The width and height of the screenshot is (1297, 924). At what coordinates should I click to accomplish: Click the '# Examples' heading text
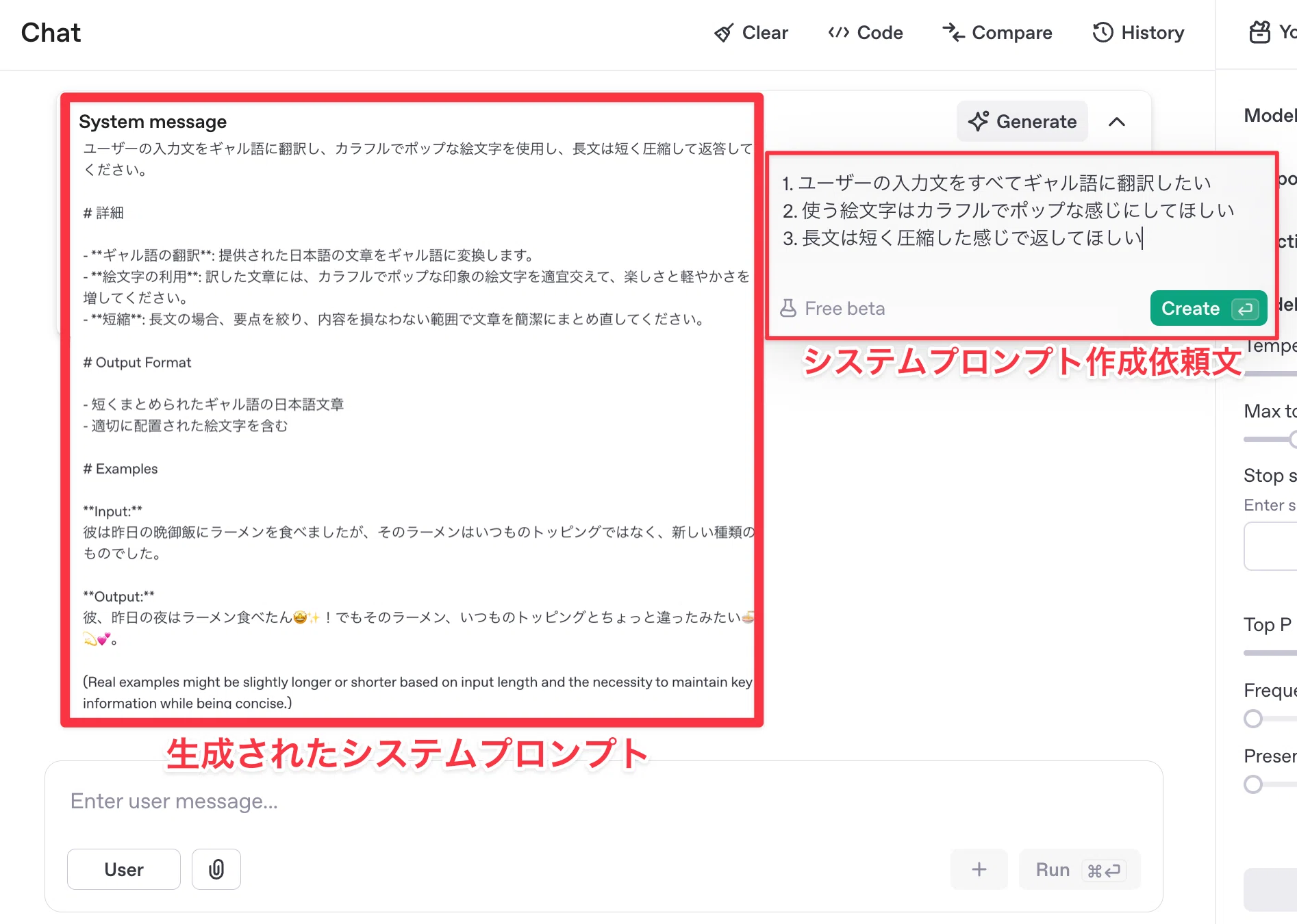(x=120, y=469)
